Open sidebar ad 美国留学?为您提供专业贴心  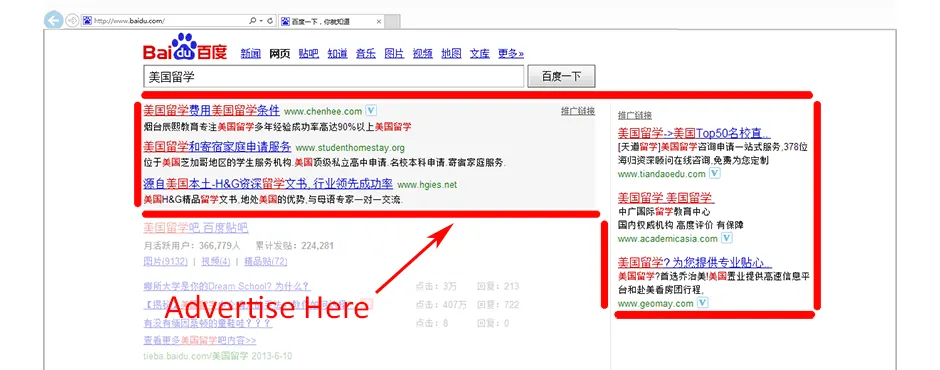click(694, 262)
